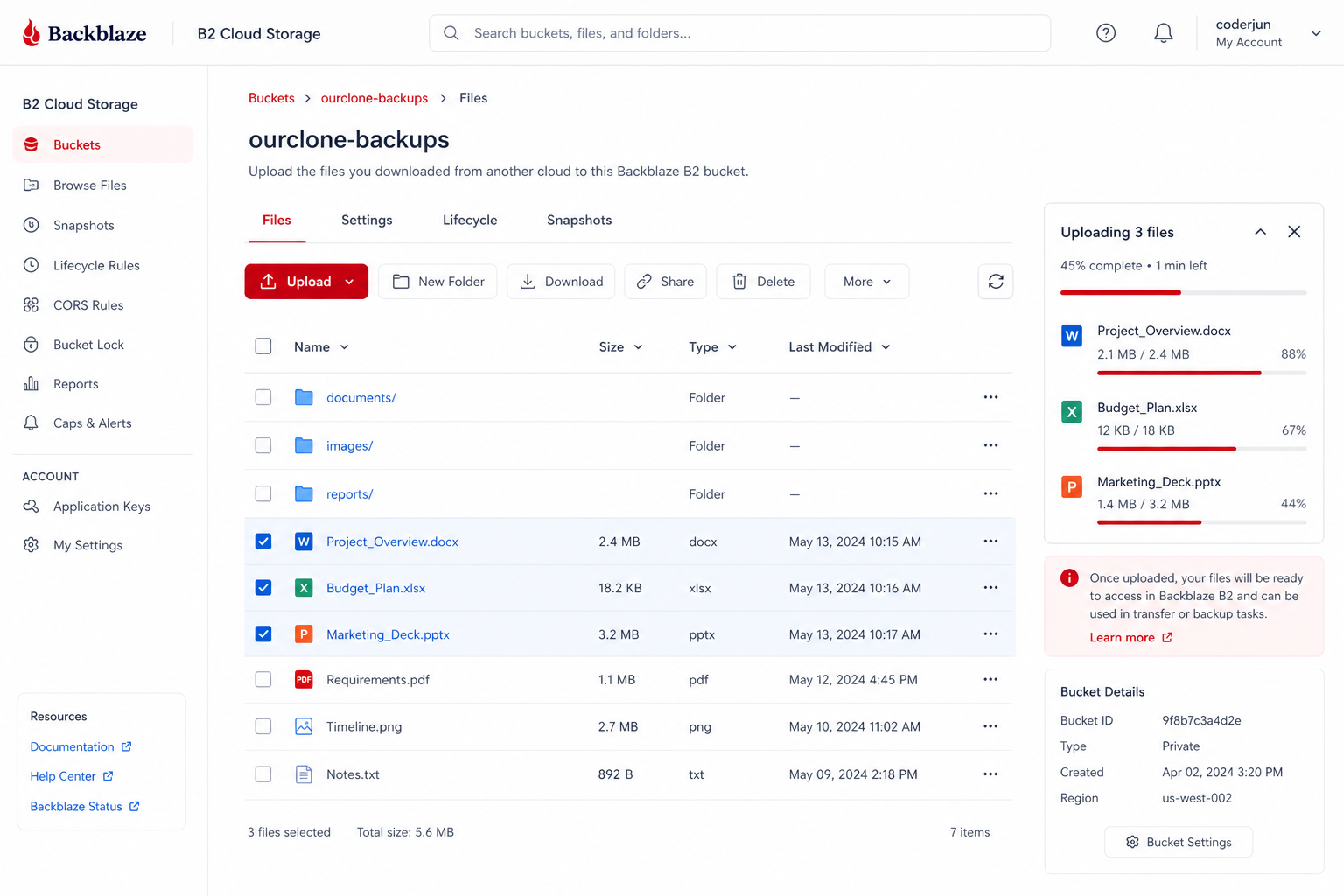The width and height of the screenshot is (1344, 896).
Task: Sort by Name column header
Action: 321,347
